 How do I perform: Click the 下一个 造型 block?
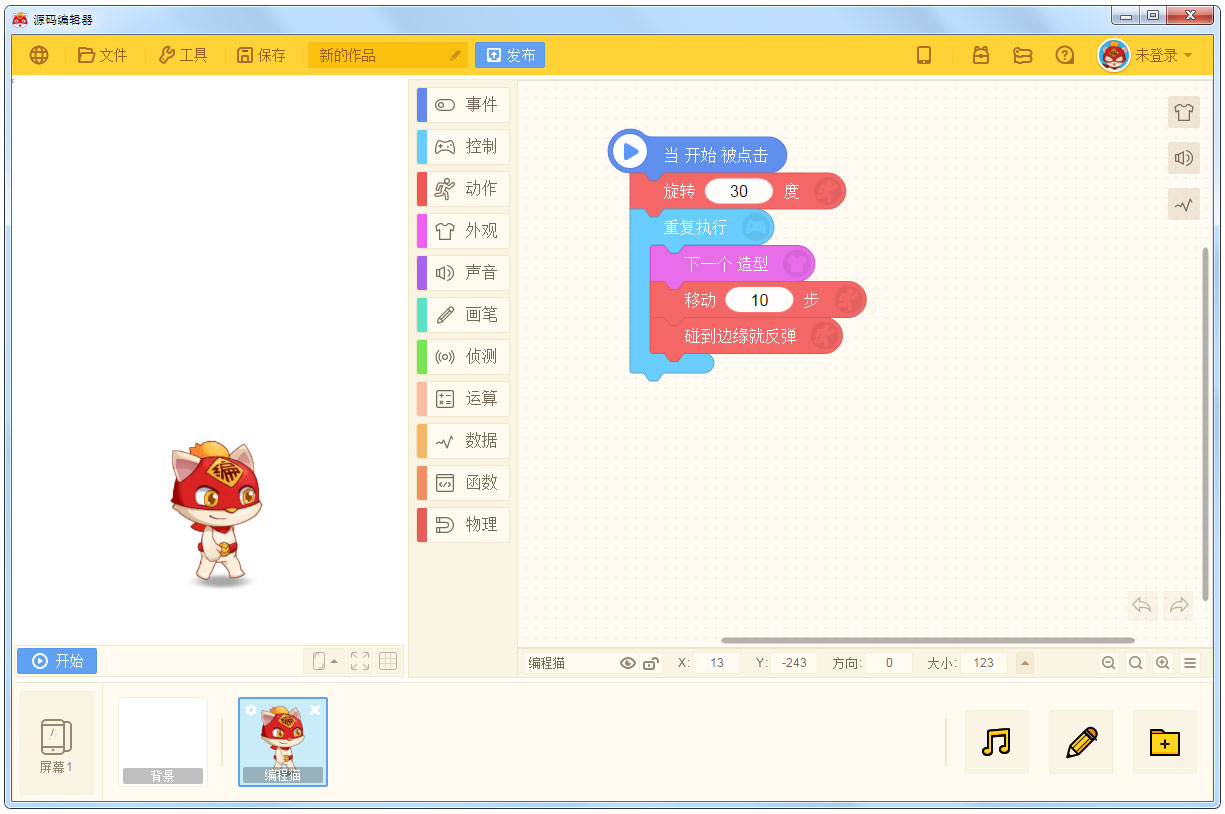pos(732,264)
